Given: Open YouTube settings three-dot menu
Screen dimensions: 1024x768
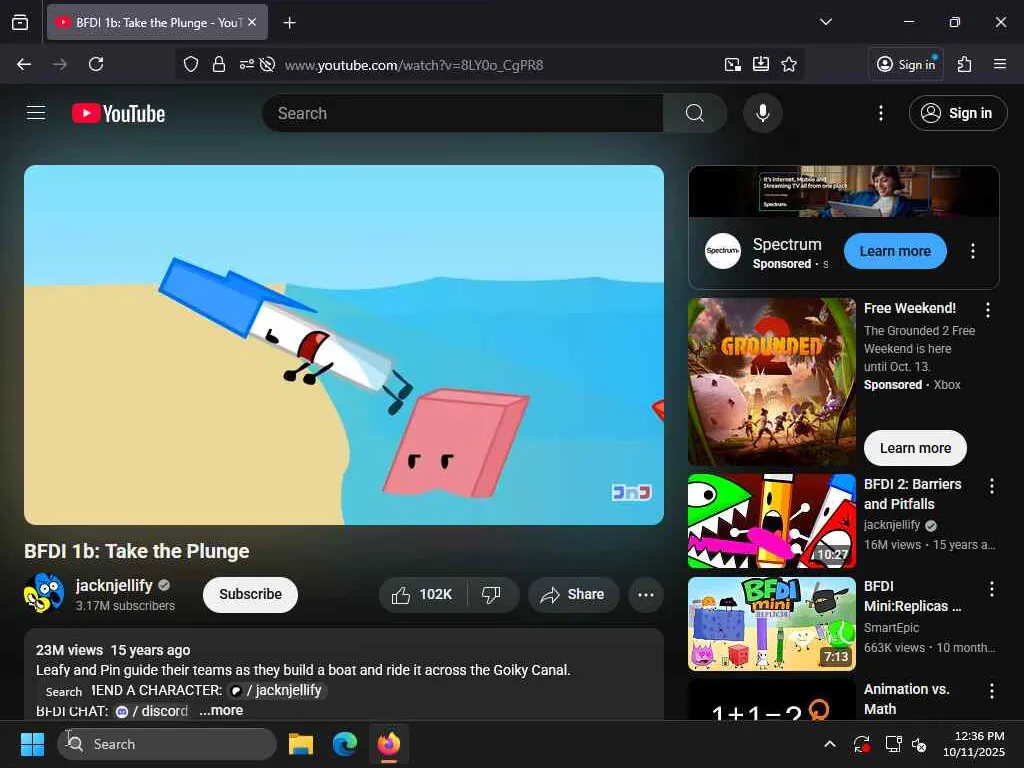Looking at the screenshot, I should 881,113.
